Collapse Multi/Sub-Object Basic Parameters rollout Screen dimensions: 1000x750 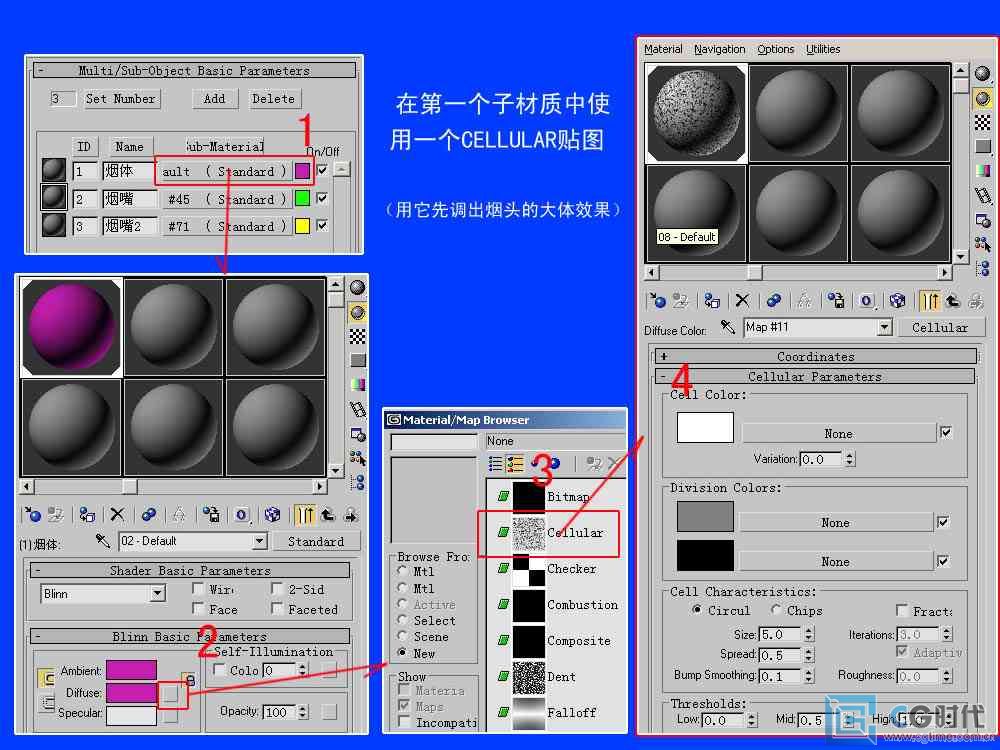(195, 70)
